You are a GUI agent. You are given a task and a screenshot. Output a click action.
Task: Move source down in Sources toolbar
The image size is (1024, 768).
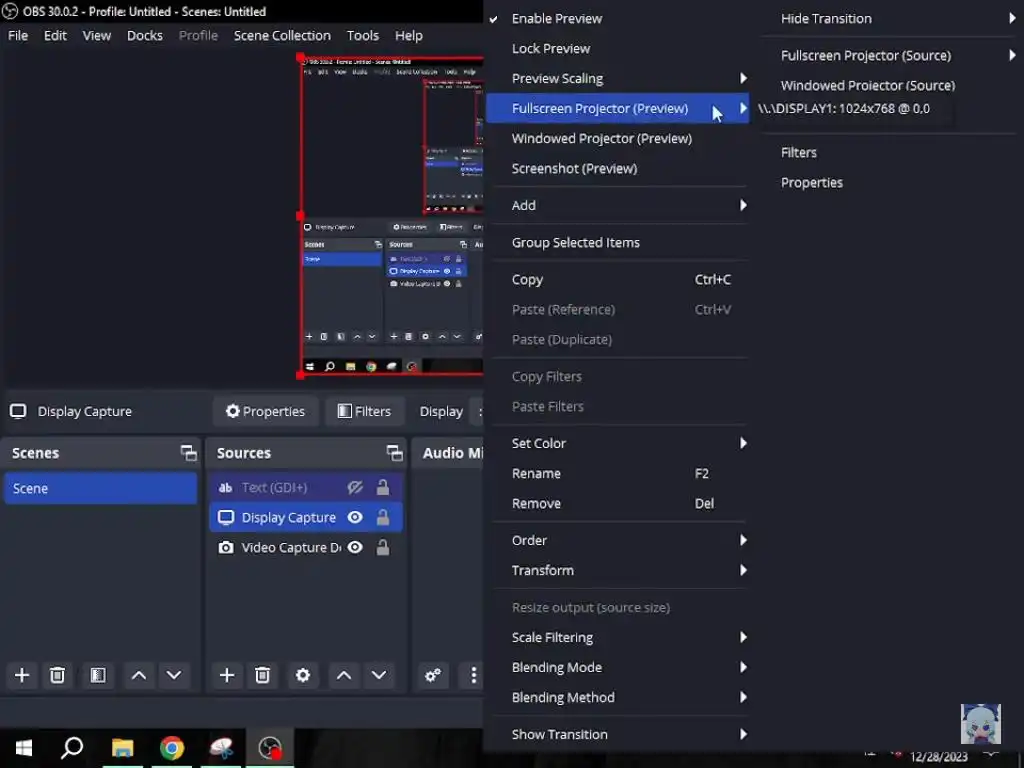tap(379, 675)
